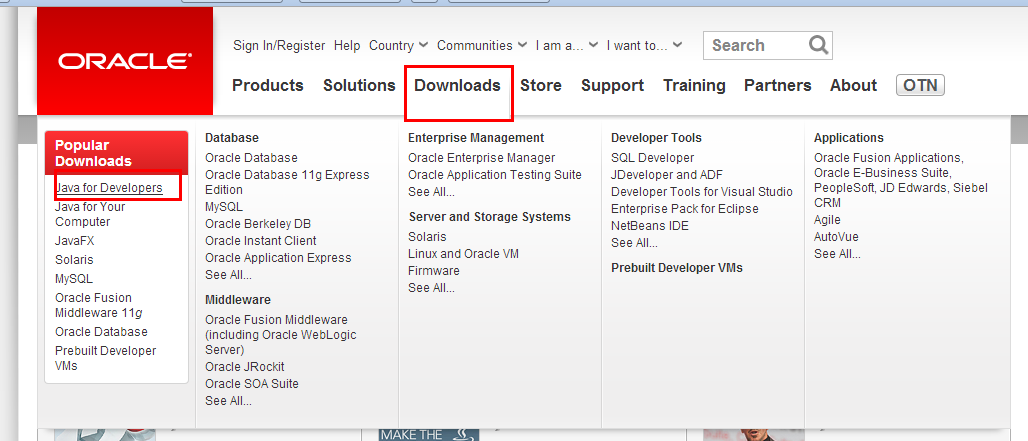Screen dimensions: 1028x441
Task: Open the Country dropdown
Action: (x=398, y=45)
